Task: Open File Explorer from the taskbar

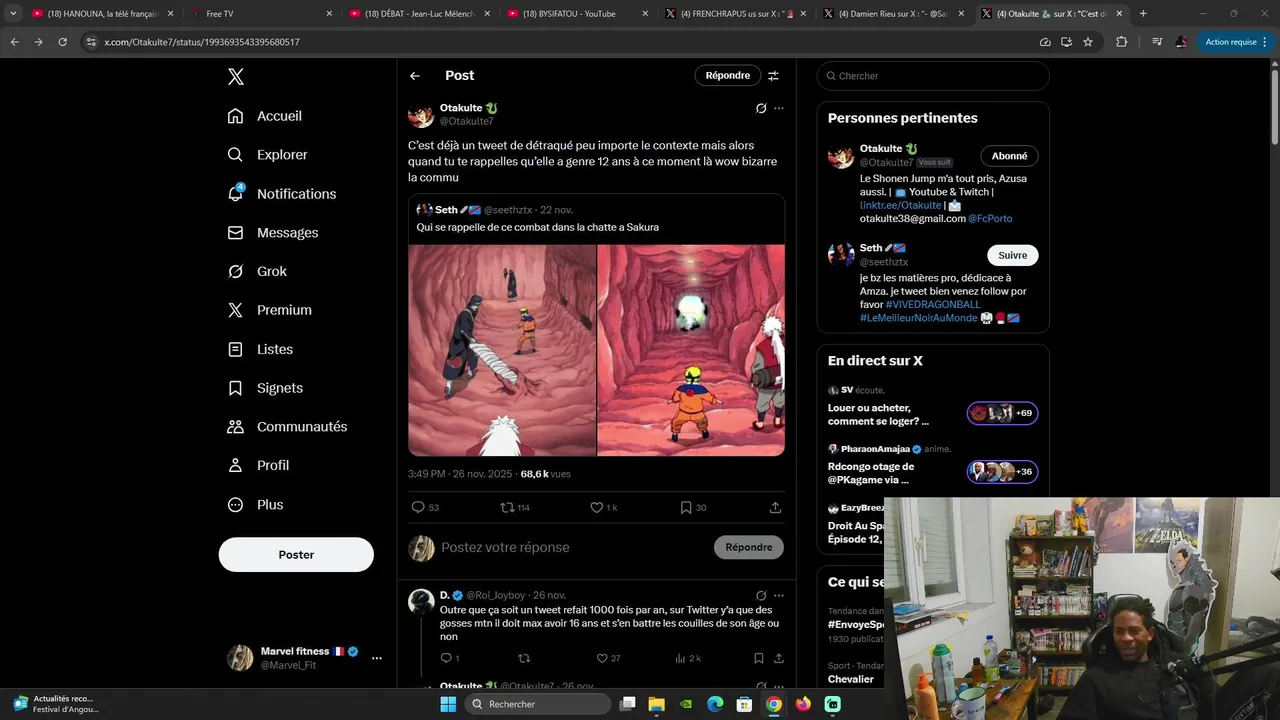Action: click(x=657, y=704)
